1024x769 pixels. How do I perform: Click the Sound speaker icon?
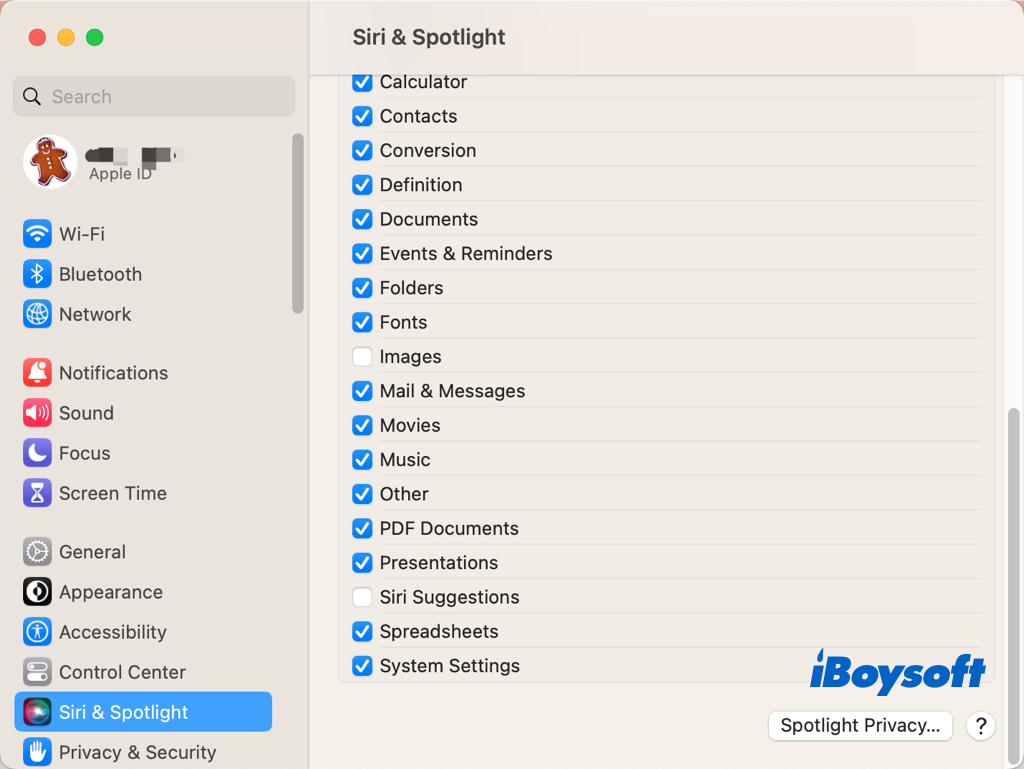point(37,413)
